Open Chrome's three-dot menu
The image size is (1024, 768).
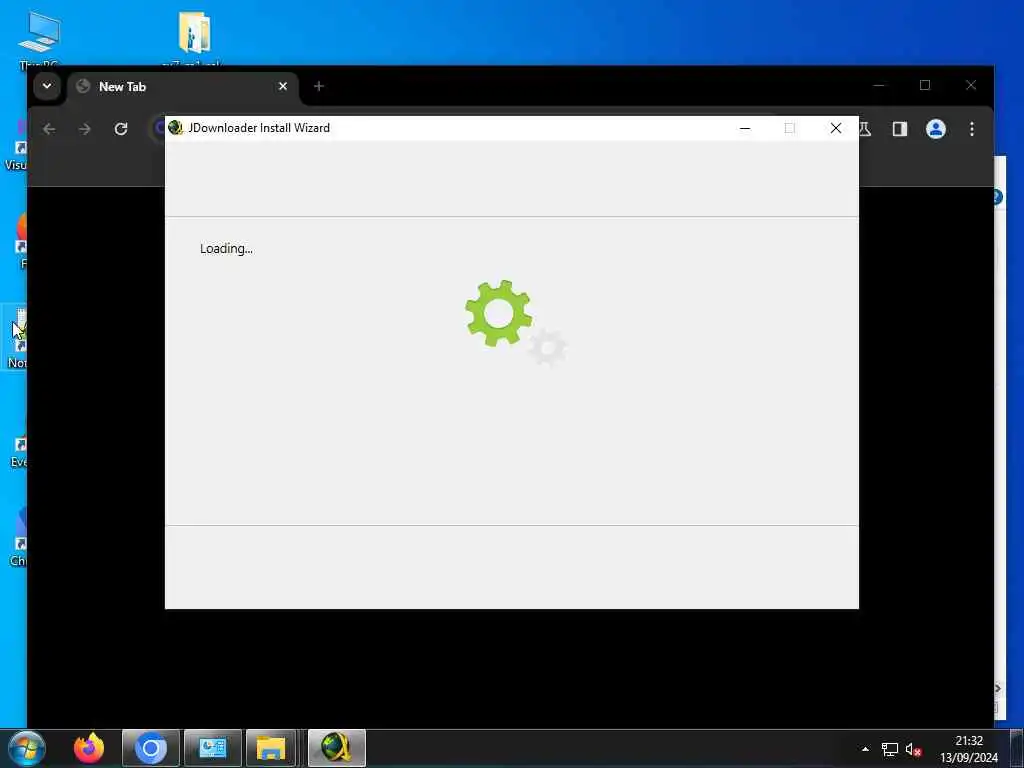click(x=972, y=129)
